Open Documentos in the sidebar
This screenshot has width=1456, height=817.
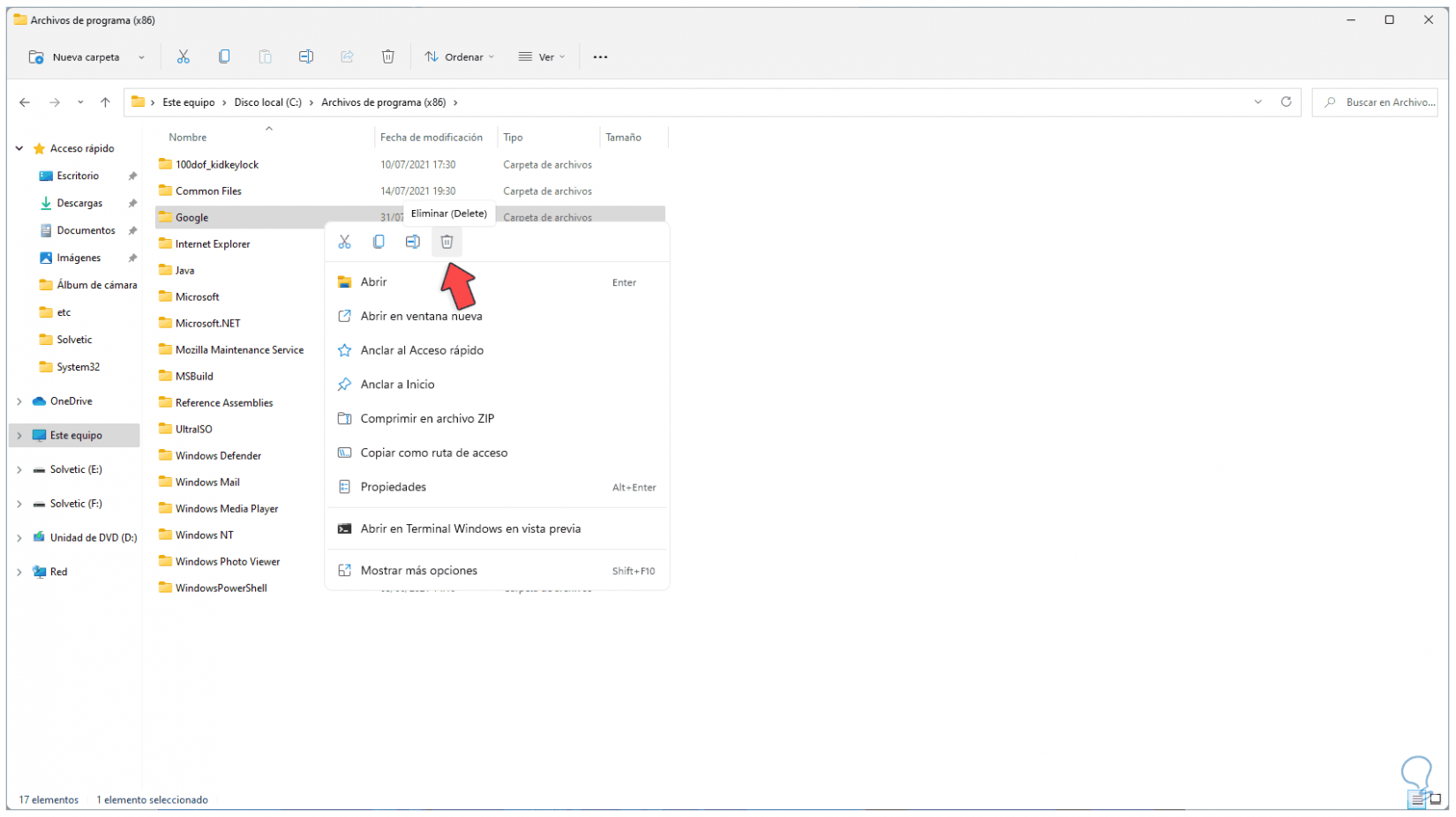(86, 230)
